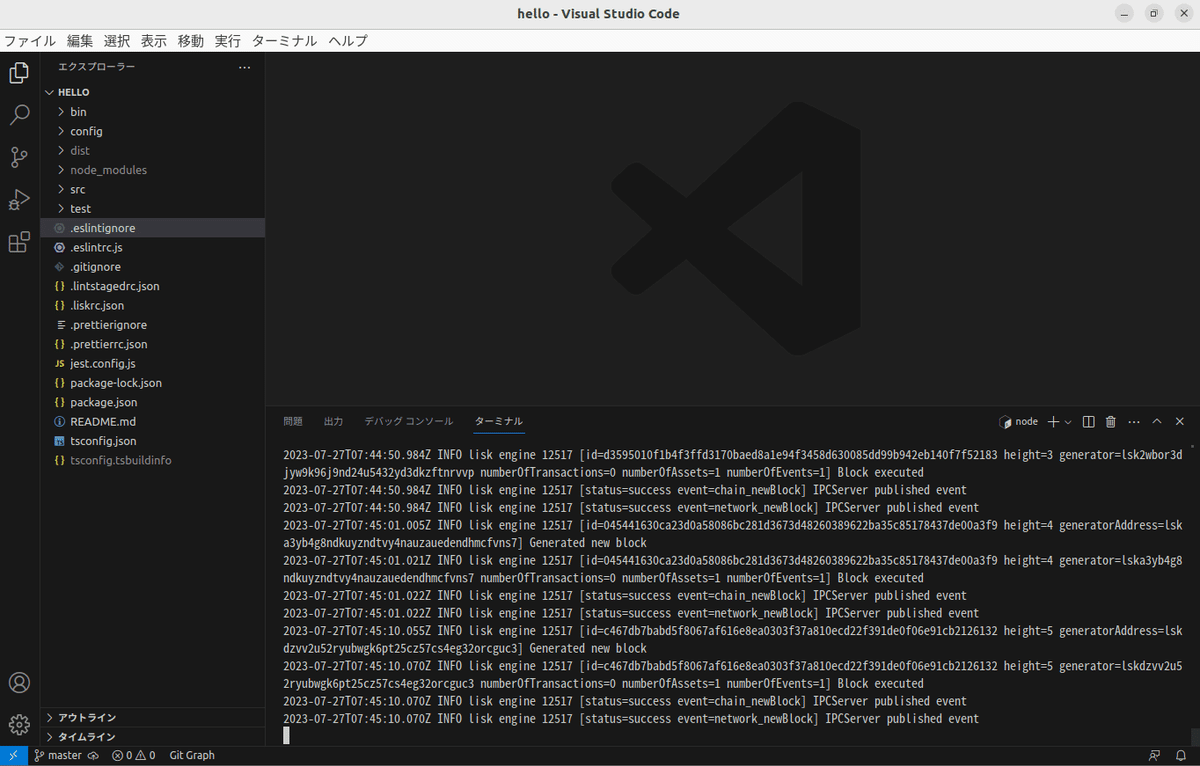1200x766 pixels.
Task: Open Git Graph from status bar
Action: tap(192, 756)
